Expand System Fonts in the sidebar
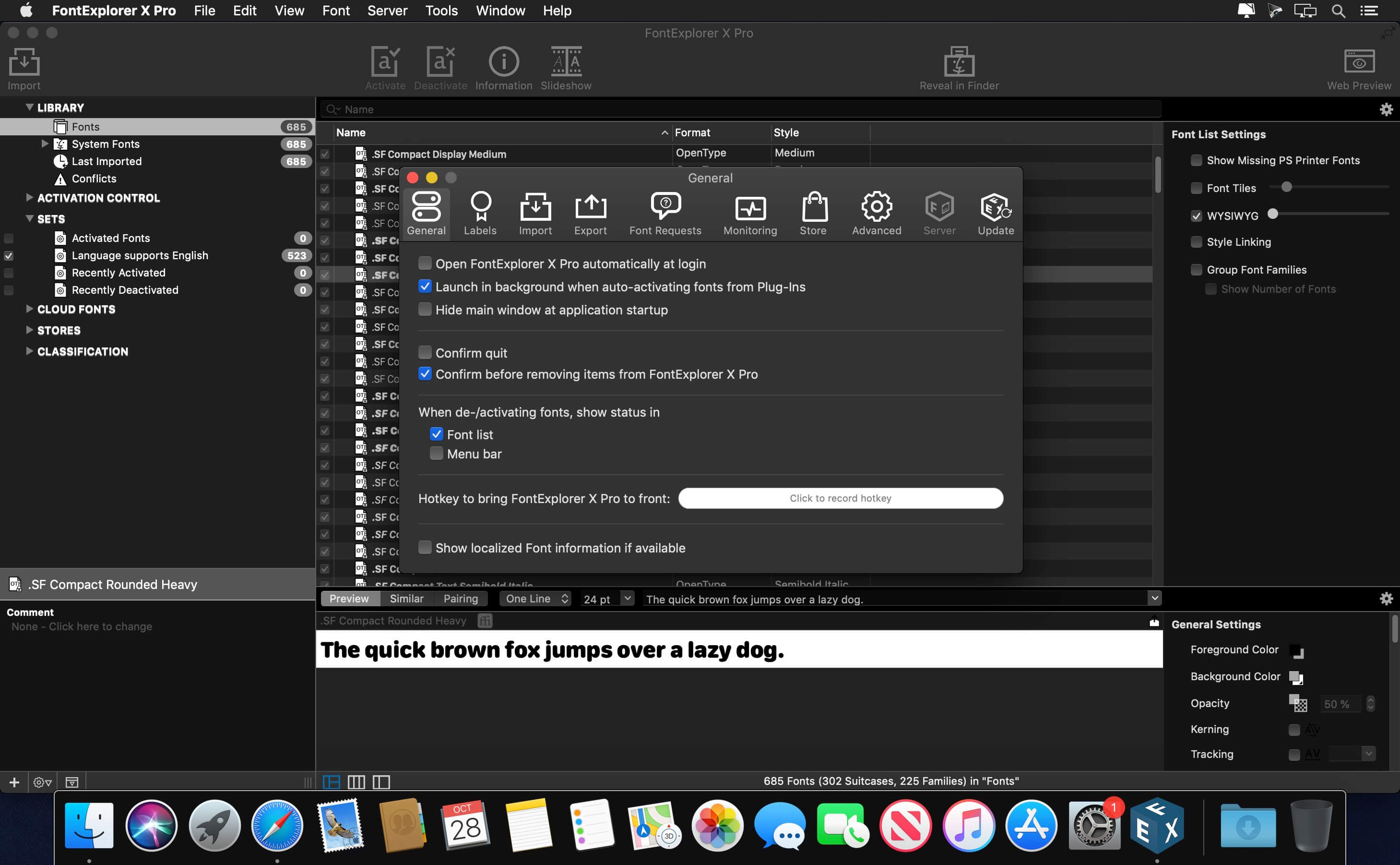 click(x=45, y=144)
